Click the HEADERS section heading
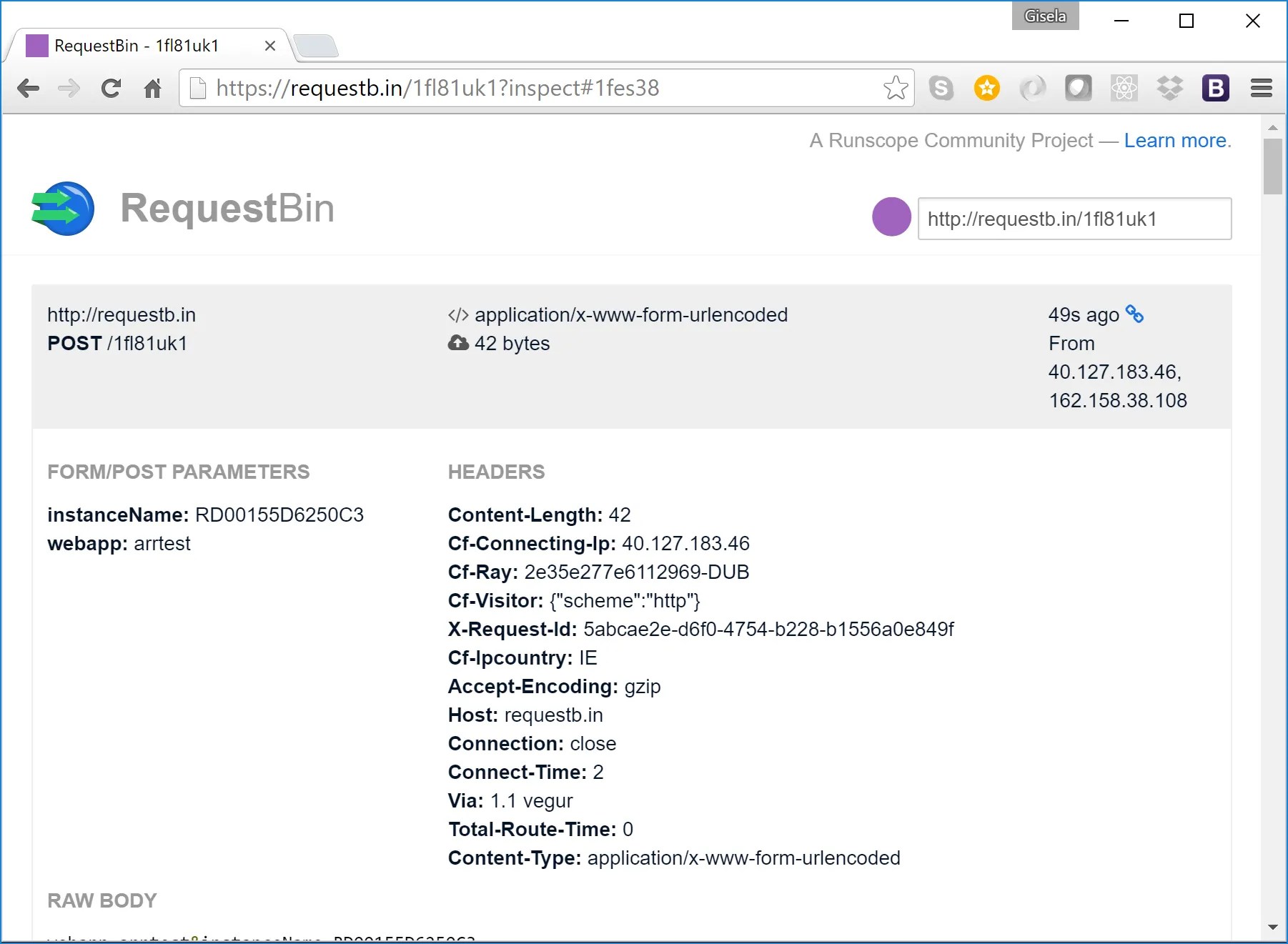 [x=496, y=472]
